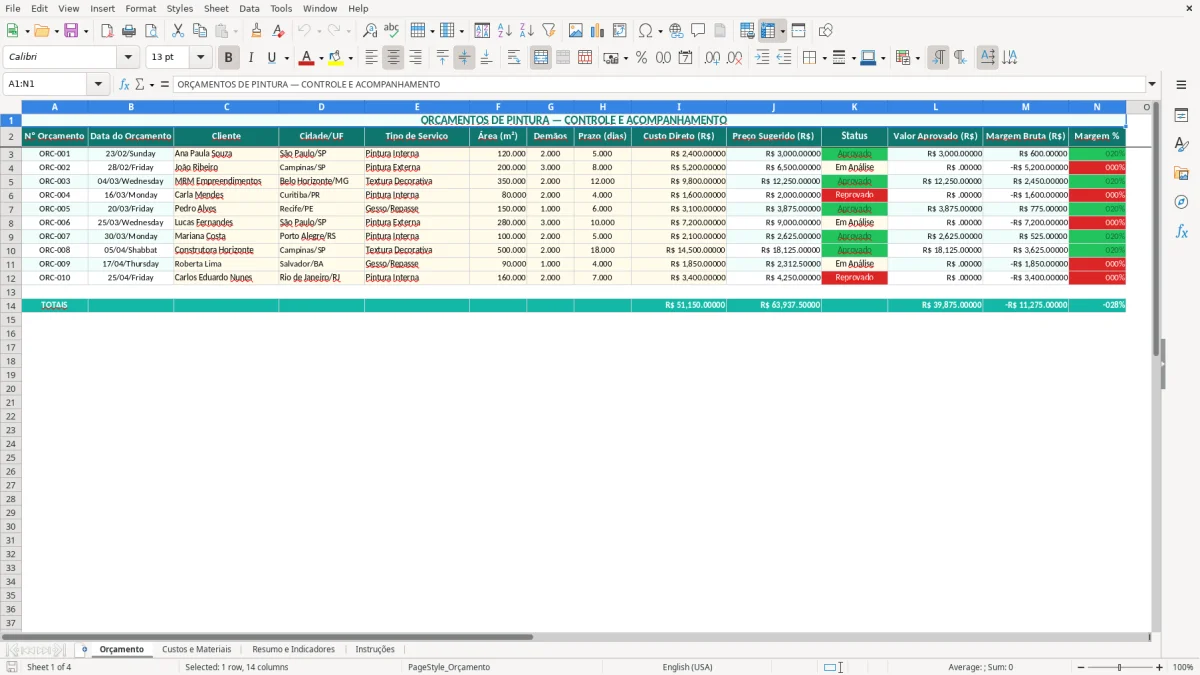Switch to Instruções sheet tab
Image resolution: width=1200 pixels, height=675 pixels.
click(375, 649)
